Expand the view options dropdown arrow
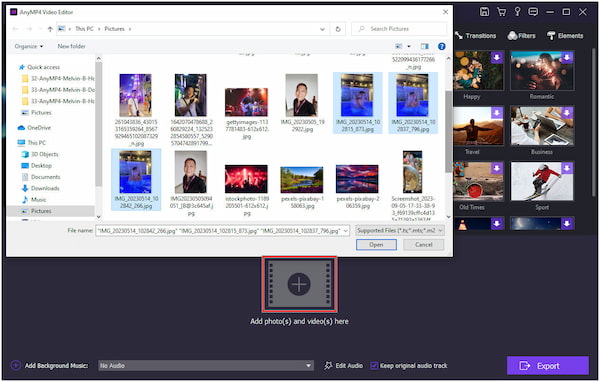600x382 pixels. [409, 46]
